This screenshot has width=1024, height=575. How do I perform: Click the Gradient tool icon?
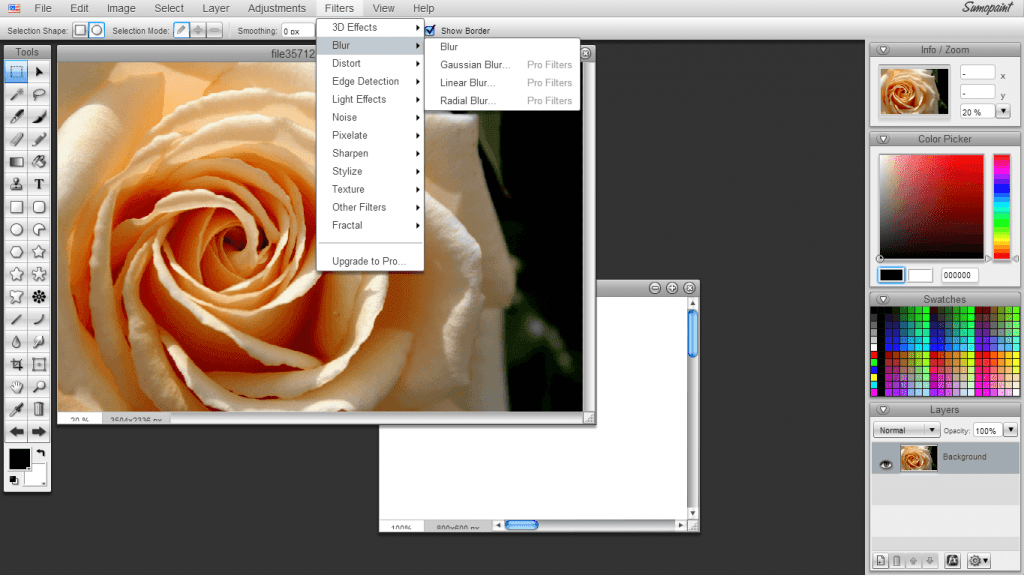pyautogui.click(x=17, y=162)
